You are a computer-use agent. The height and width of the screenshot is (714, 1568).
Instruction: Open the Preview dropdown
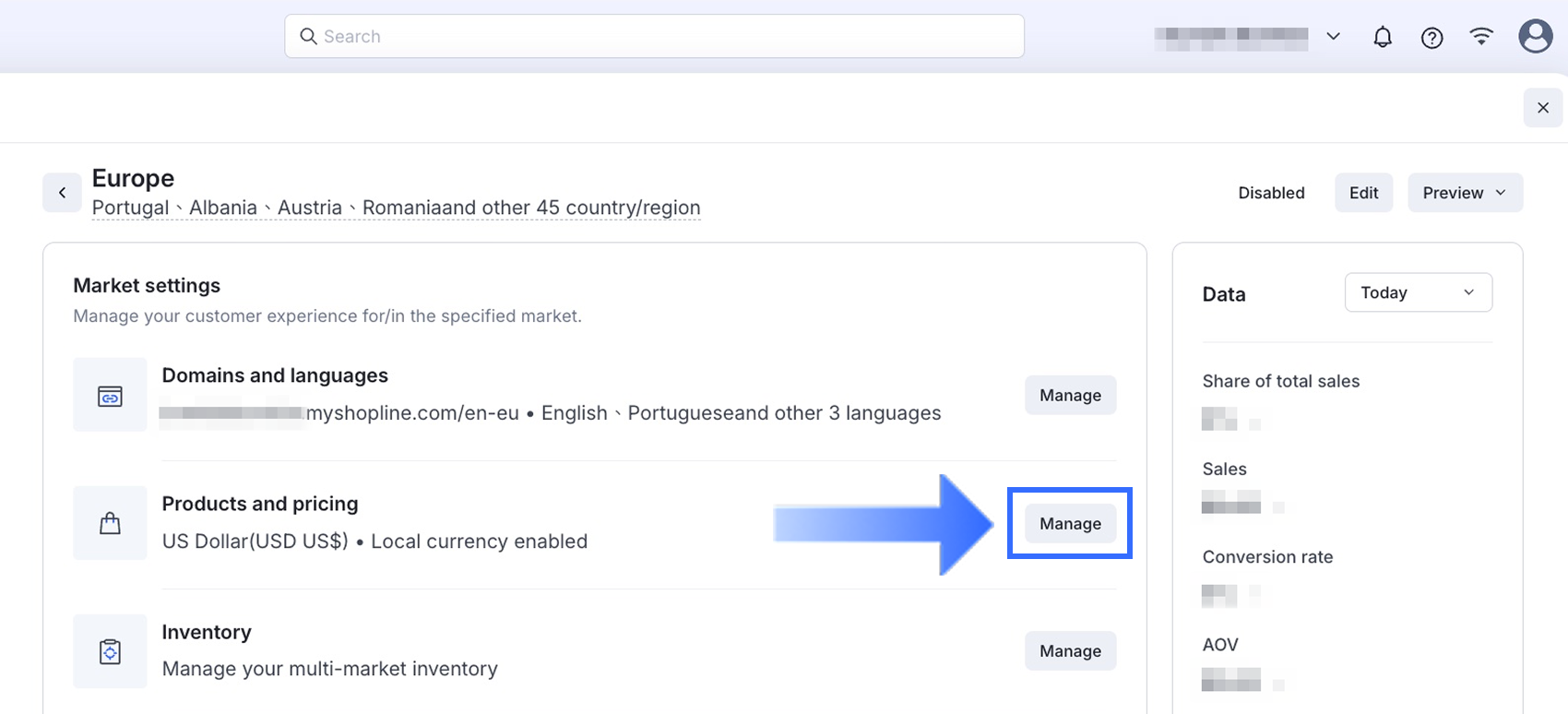click(x=1465, y=193)
